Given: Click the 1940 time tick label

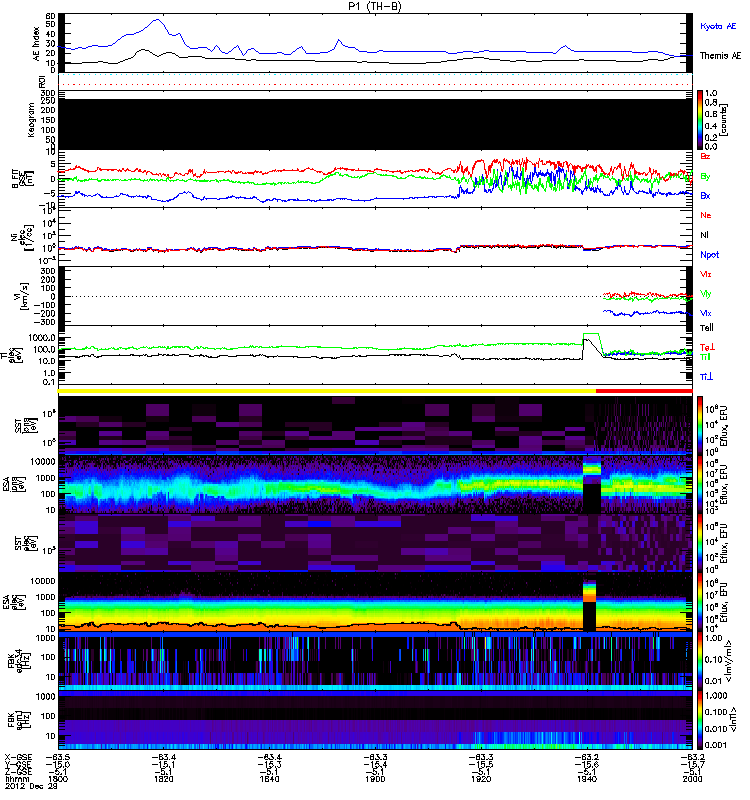Looking at the screenshot, I should [587, 779].
